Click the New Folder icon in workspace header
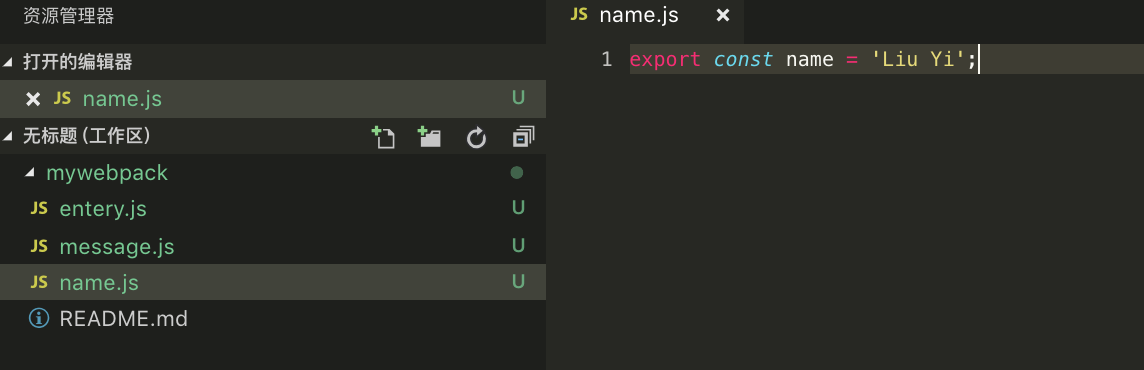1144x370 pixels. (x=429, y=137)
